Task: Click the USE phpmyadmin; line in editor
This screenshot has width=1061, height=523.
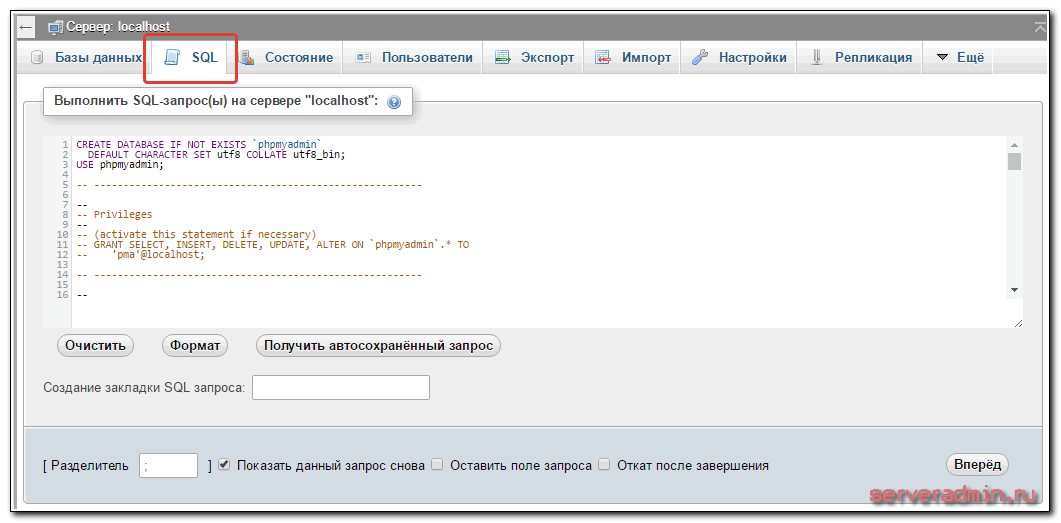Action: (x=120, y=164)
